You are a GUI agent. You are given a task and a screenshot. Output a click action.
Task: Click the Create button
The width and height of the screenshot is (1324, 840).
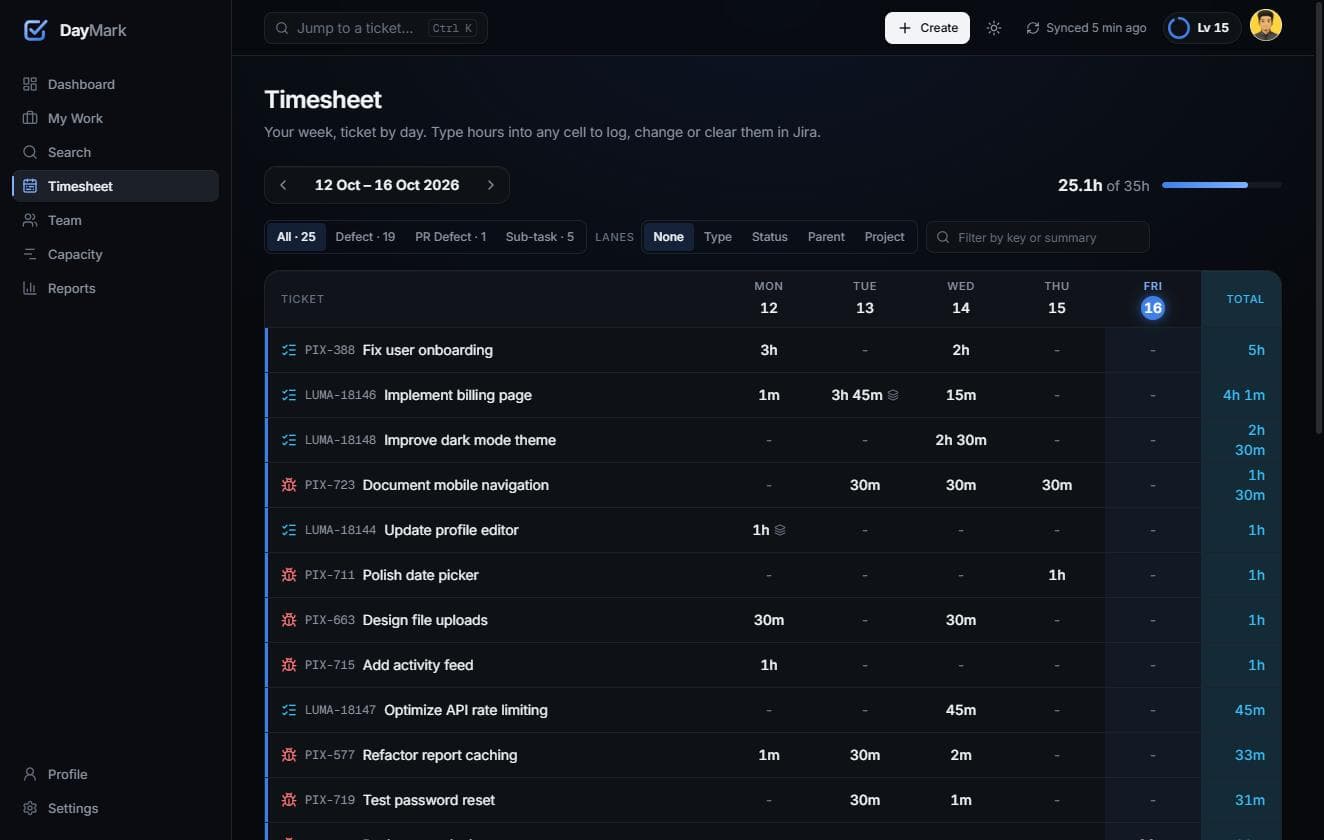tap(927, 28)
